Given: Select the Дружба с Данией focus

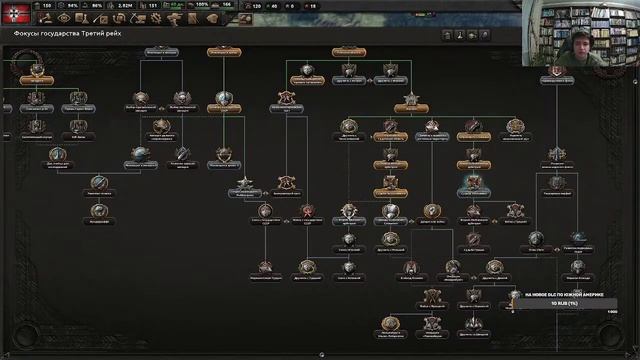Looking at the screenshot, I should click(x=494, y=272).
